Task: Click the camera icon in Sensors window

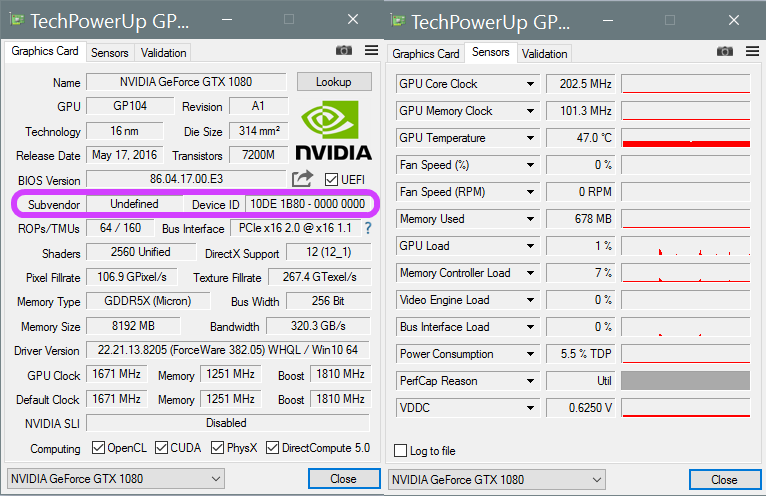Action: coord(726,51)
